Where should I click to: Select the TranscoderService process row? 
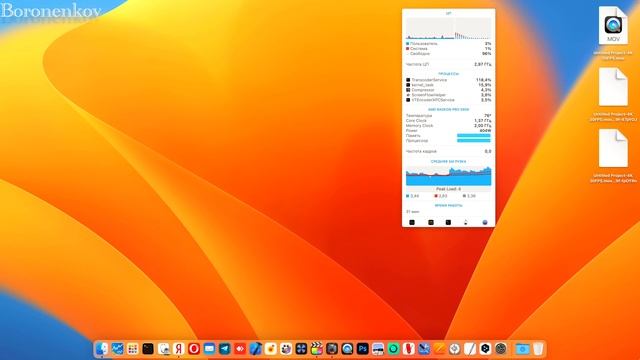tap(449, 80)
